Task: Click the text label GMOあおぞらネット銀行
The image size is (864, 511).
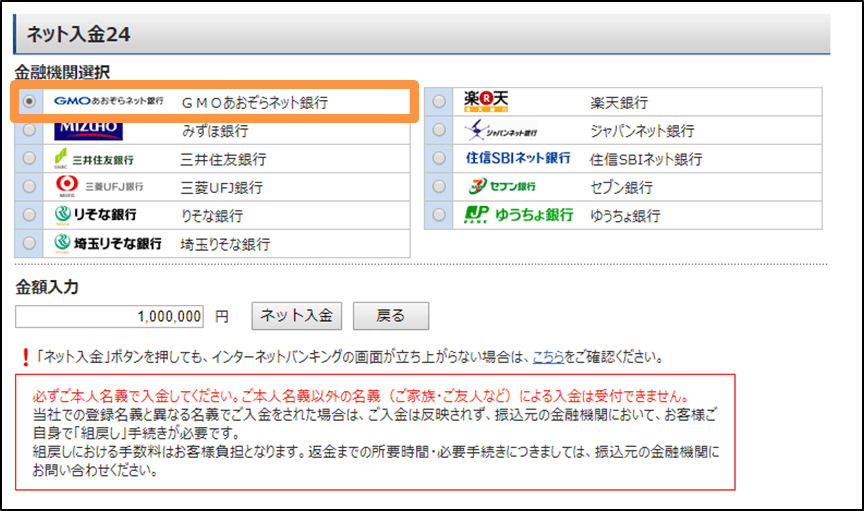Action: [255, 103]
